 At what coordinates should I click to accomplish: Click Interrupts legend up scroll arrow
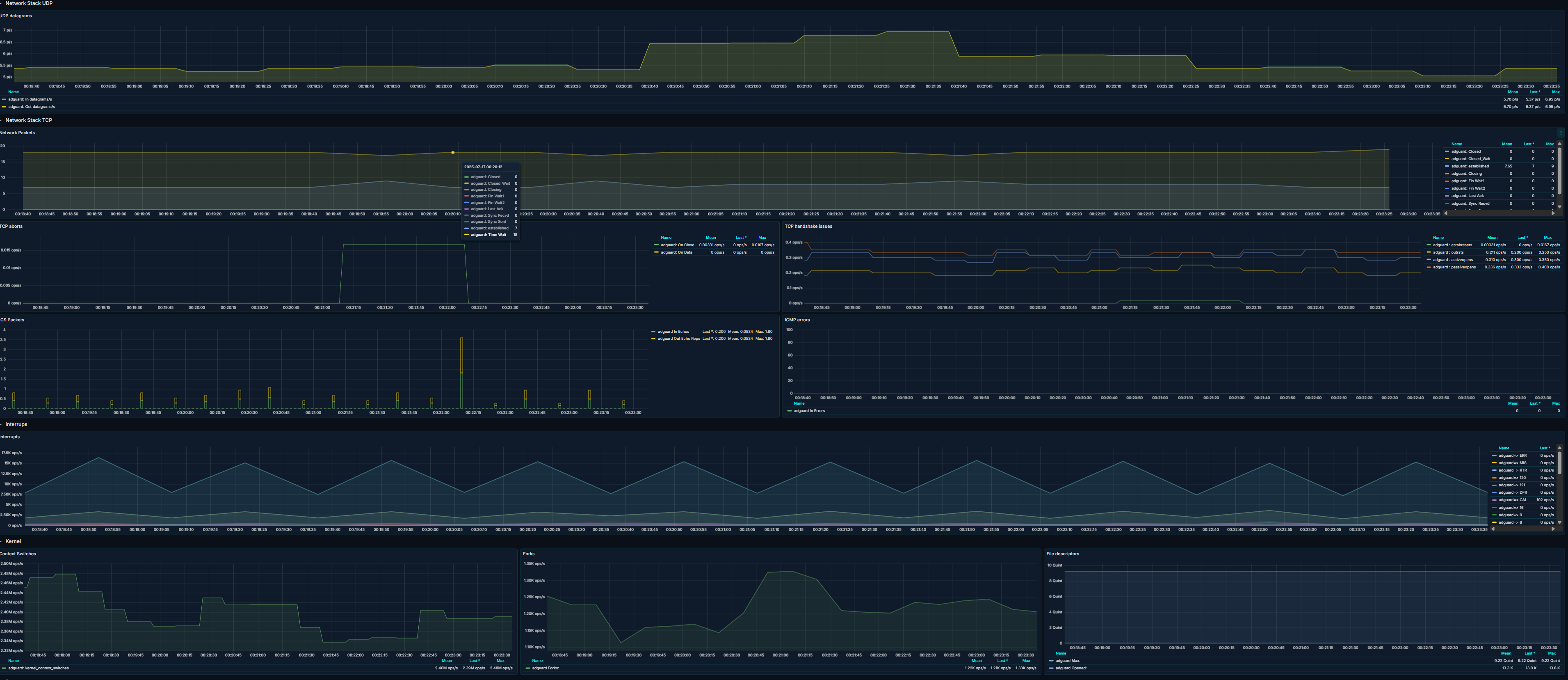[1559, 447]
